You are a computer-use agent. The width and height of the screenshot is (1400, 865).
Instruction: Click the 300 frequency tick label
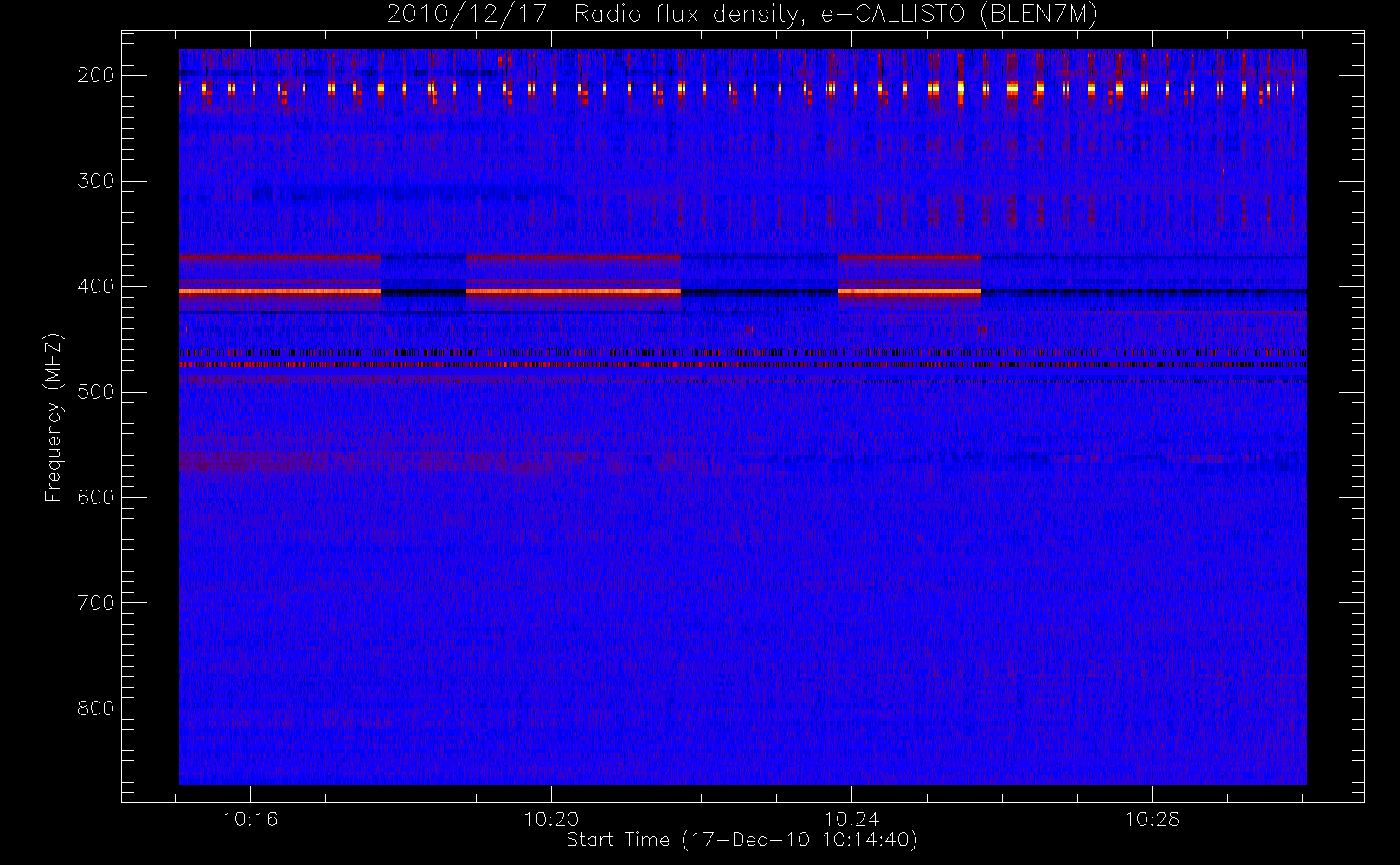96,181
